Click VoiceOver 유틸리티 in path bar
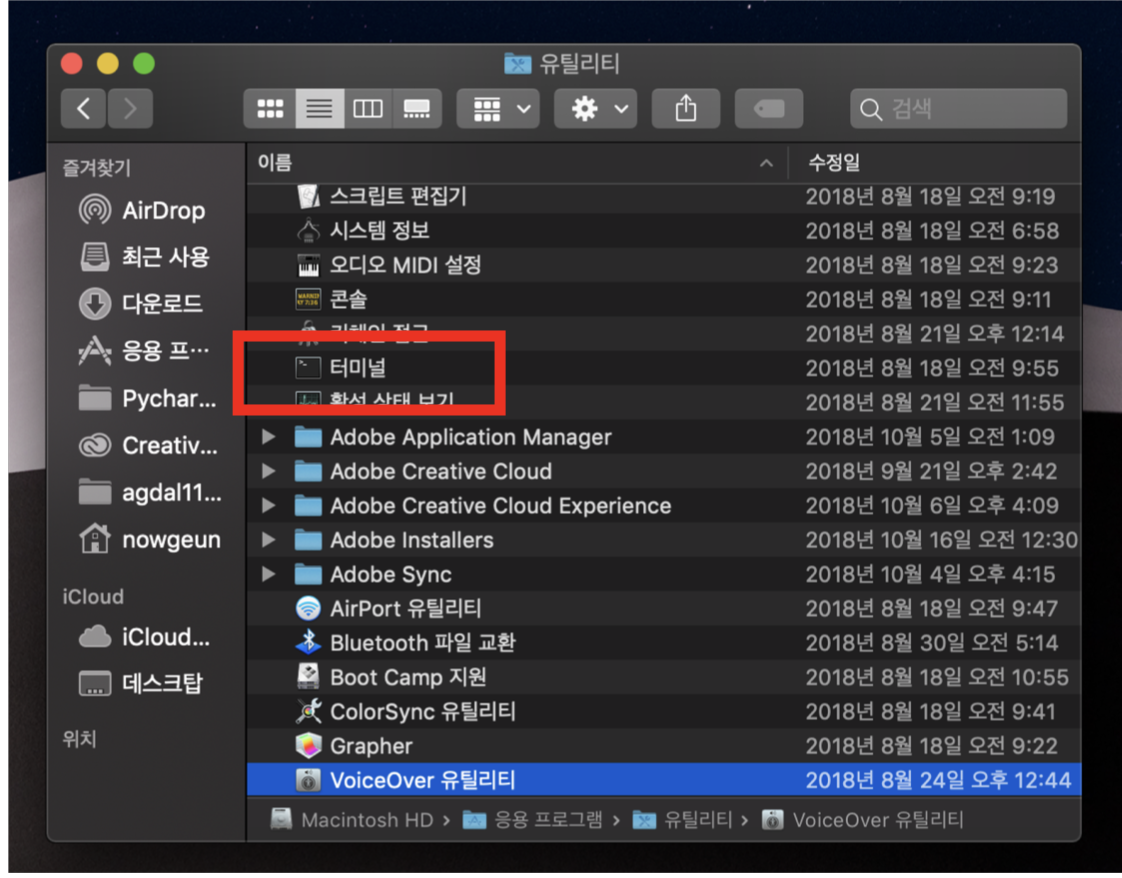The image size is (1122, 878). coord(863,820)
